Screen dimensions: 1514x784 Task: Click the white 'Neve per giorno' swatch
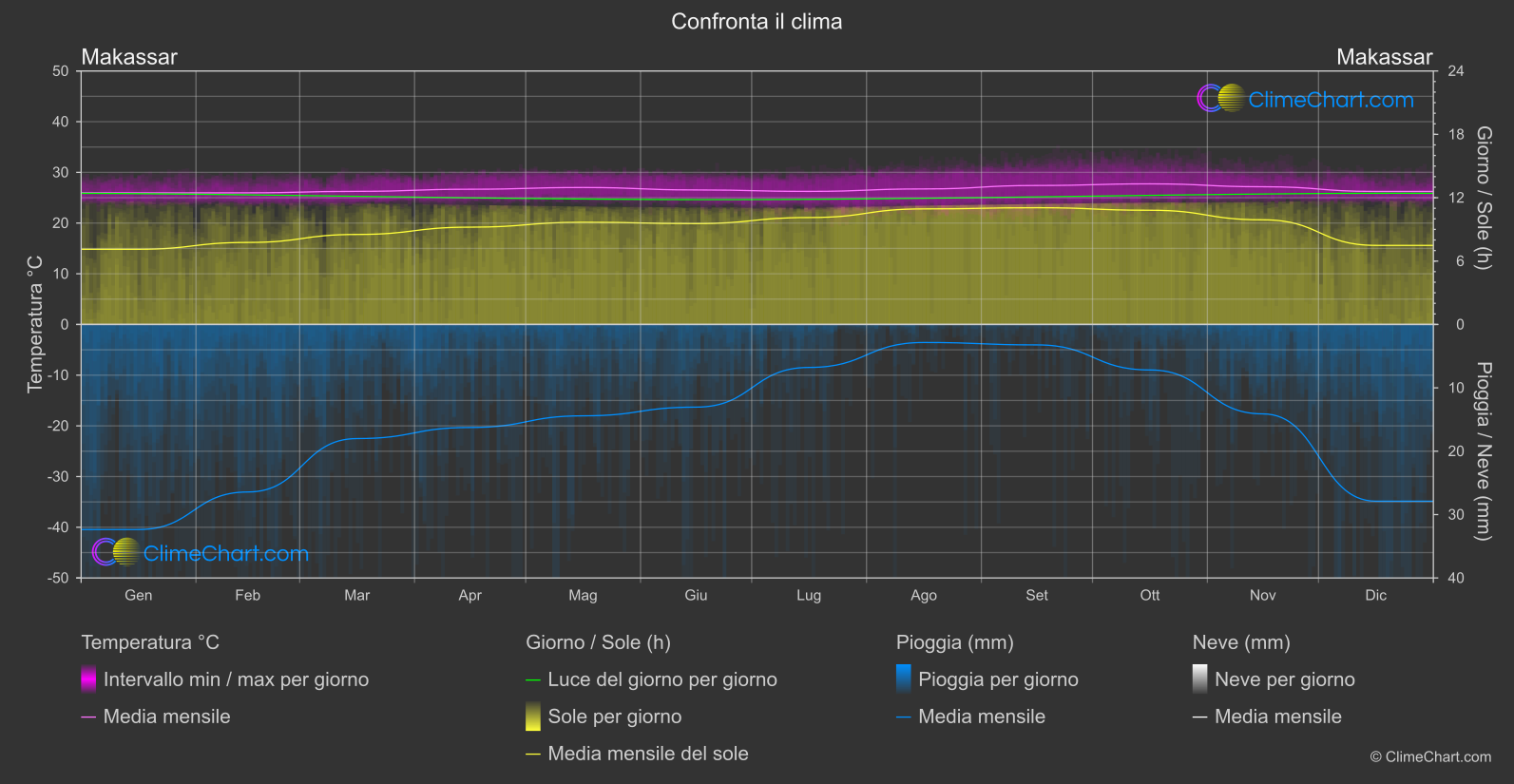point(1200,679)
